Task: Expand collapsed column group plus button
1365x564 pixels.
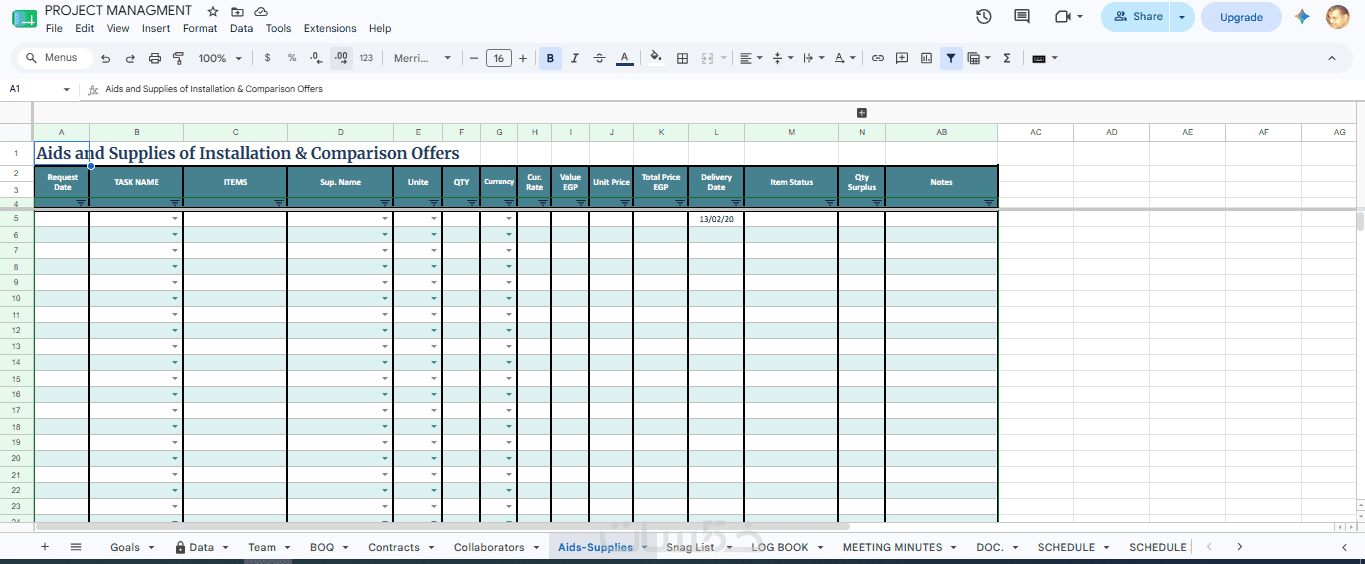Action: click(862, 113)
